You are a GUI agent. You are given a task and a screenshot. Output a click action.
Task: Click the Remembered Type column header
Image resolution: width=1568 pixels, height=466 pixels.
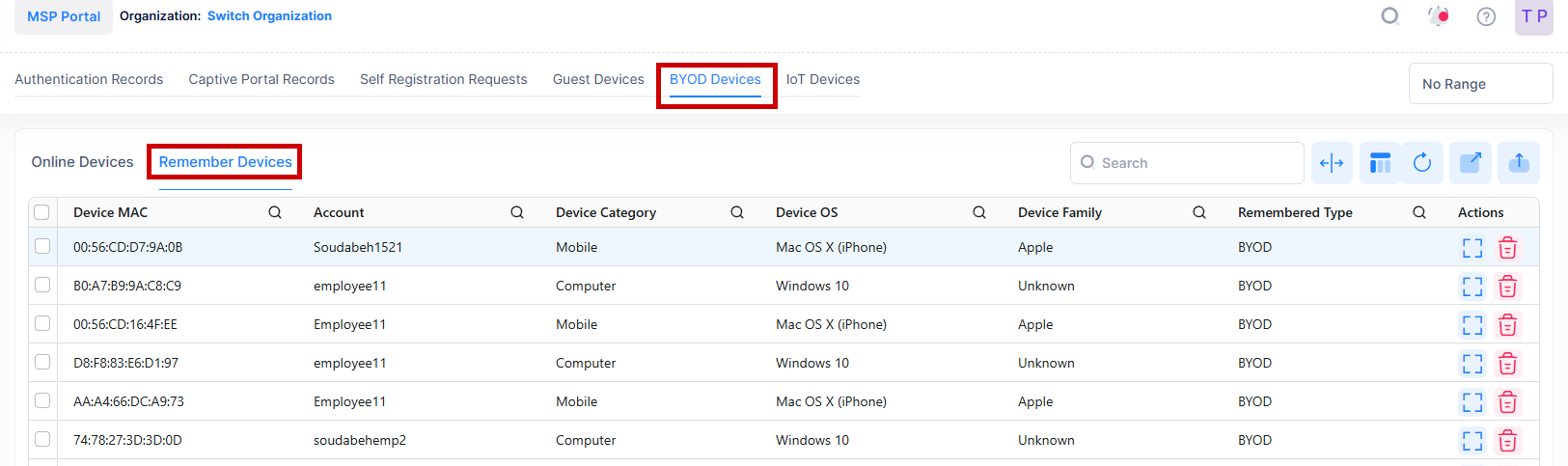point(1295,212)
